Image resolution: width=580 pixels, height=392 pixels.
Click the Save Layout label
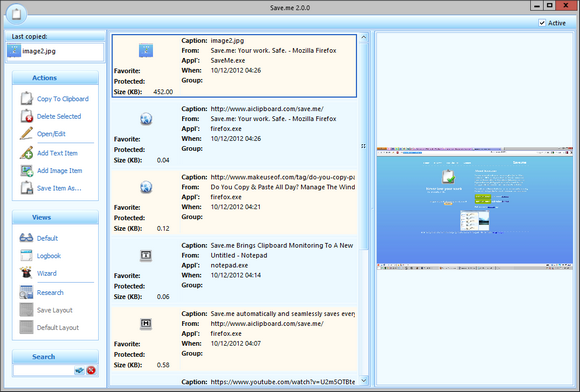point(54,310)
